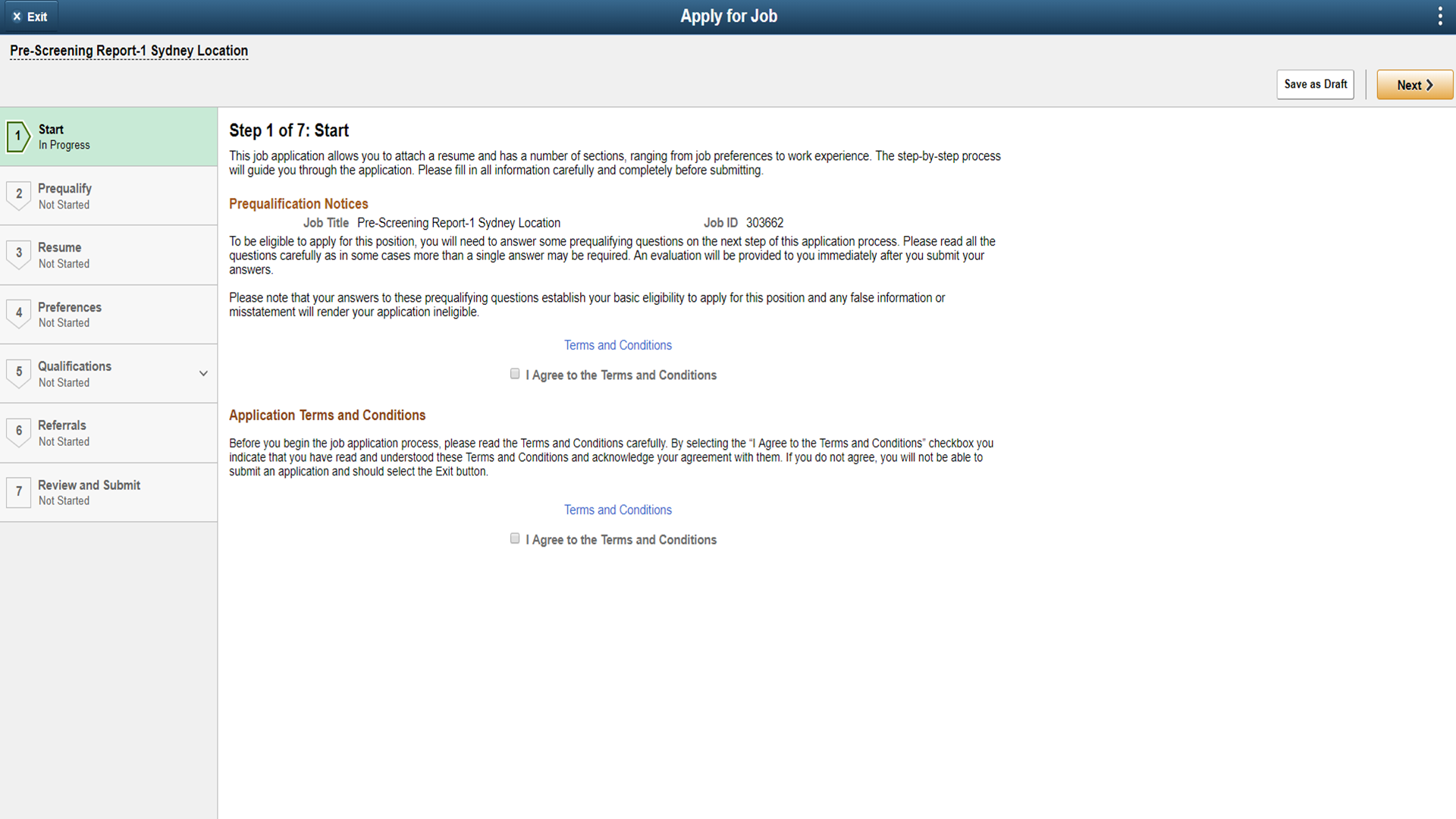This screenshot has width=1456, height=819.
Task: Click the Pre-Screening Report-1 Sydney Location heading link
Action: click(129, 51)
